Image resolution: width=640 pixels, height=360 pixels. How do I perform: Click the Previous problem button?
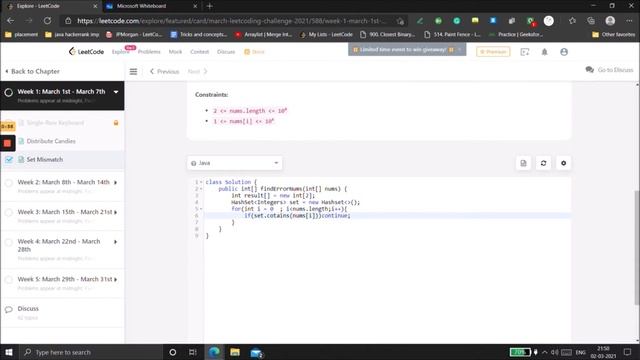click(x=164, y=71)
